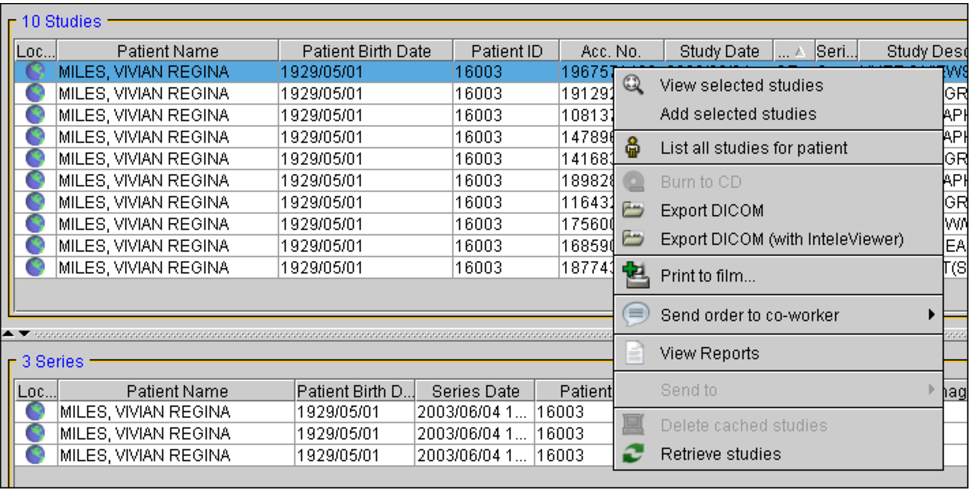Viewport: 979px width, 496px height.
Task: Click the magnifier icon beside View selected studies
Action: coord(633,85)
